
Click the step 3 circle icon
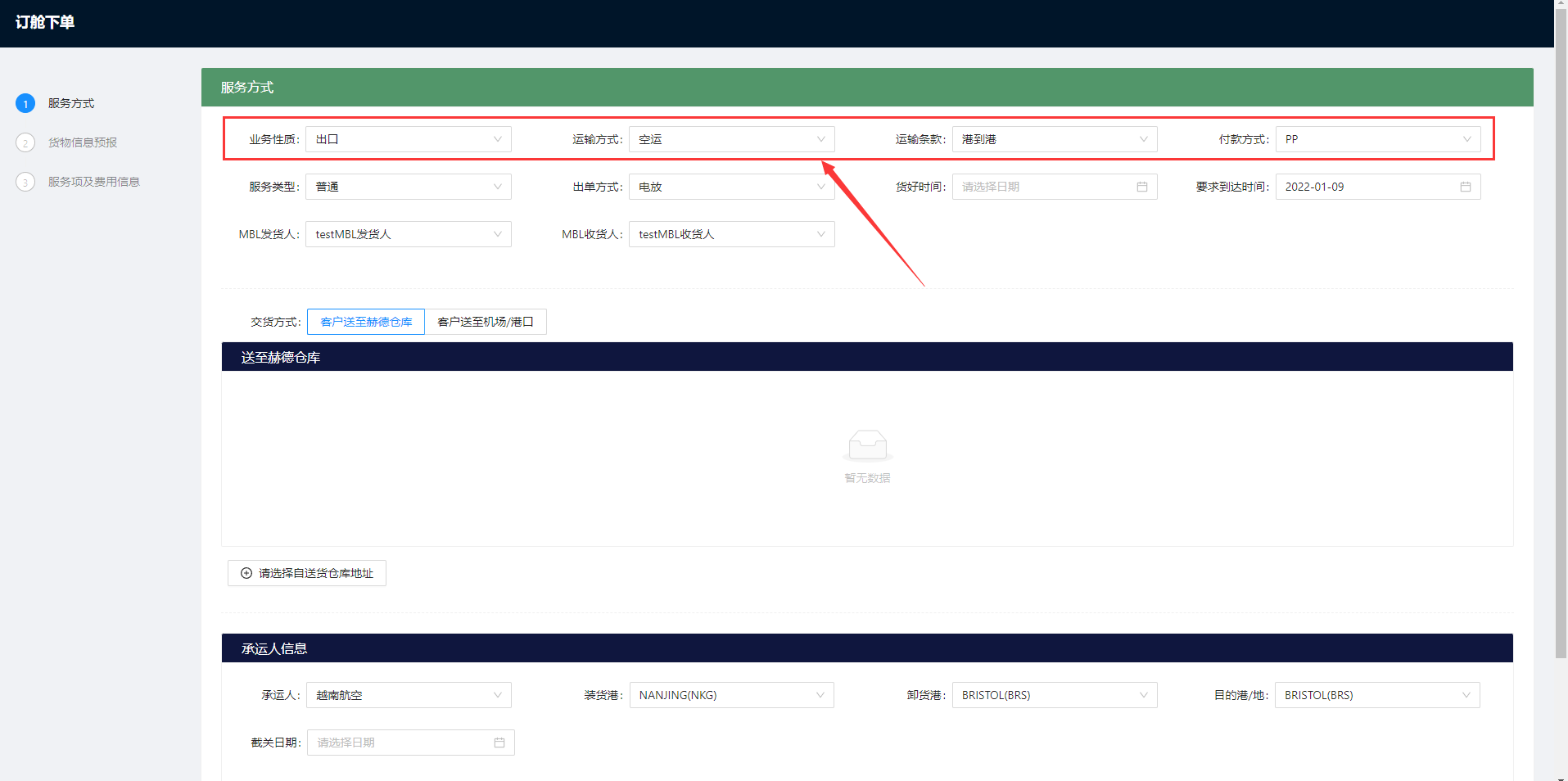25,183
